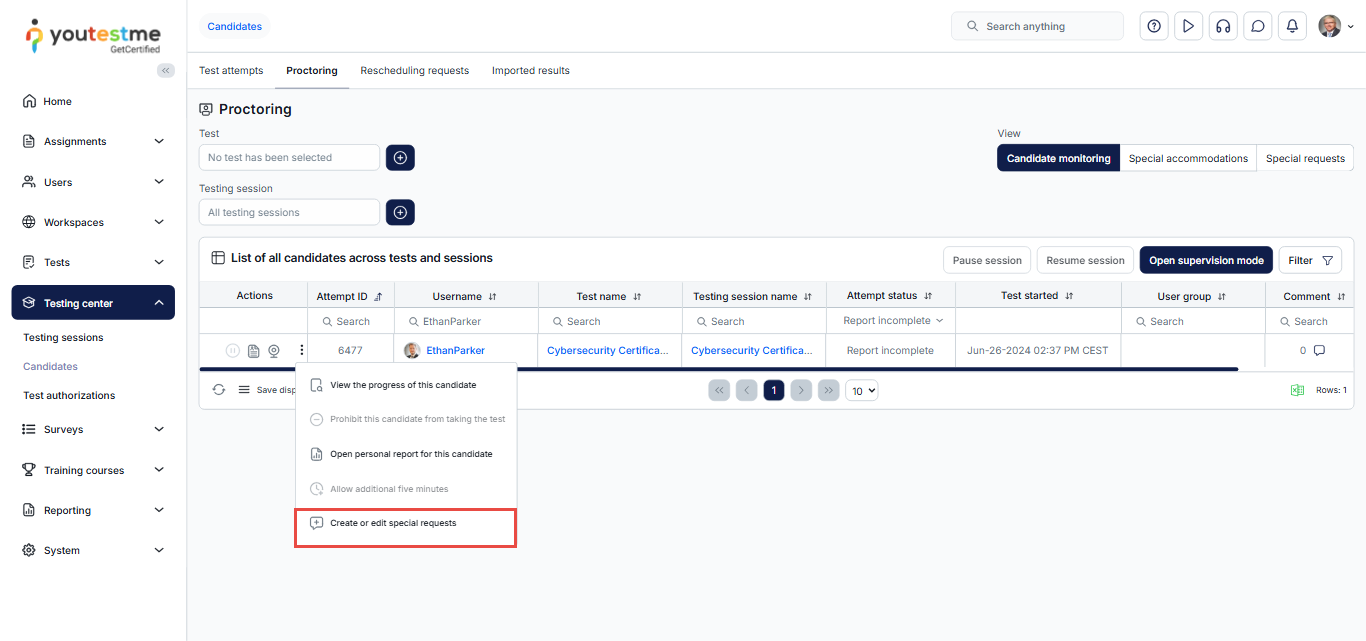Collapse the left sidebar
The image size is (1366, 641).
pyautogui.click(x=166, y=70)
